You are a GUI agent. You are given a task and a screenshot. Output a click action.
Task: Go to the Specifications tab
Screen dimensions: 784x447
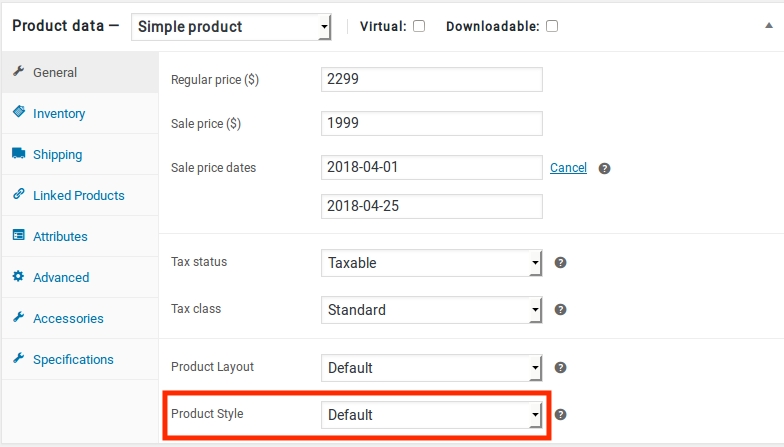(x=73, y=360)
